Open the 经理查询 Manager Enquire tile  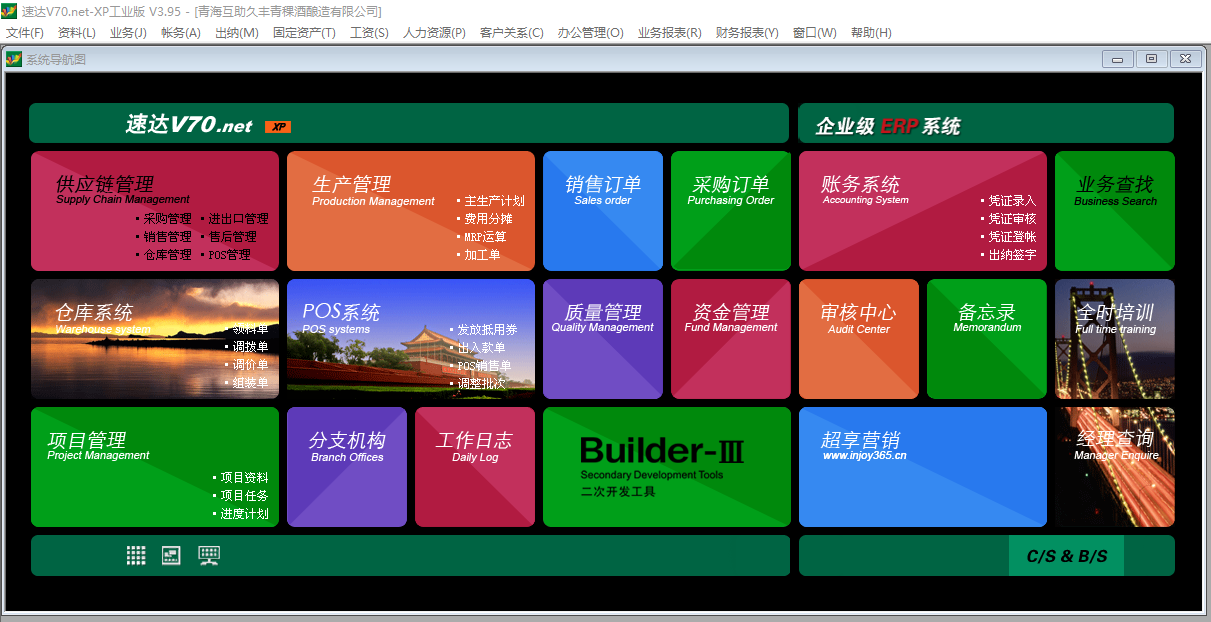1115,467
